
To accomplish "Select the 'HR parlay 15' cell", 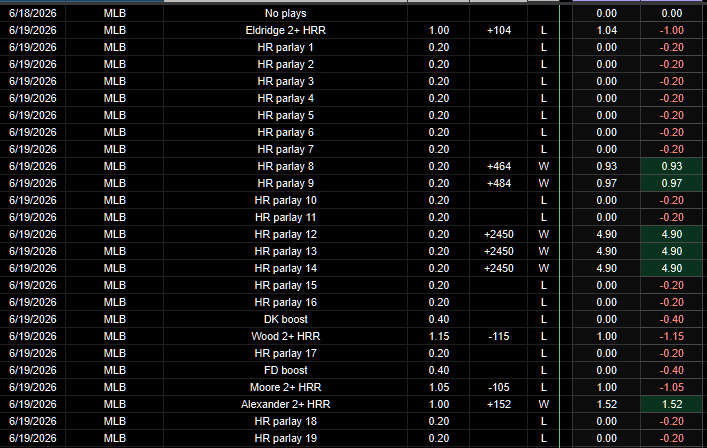I will (285, 285).
